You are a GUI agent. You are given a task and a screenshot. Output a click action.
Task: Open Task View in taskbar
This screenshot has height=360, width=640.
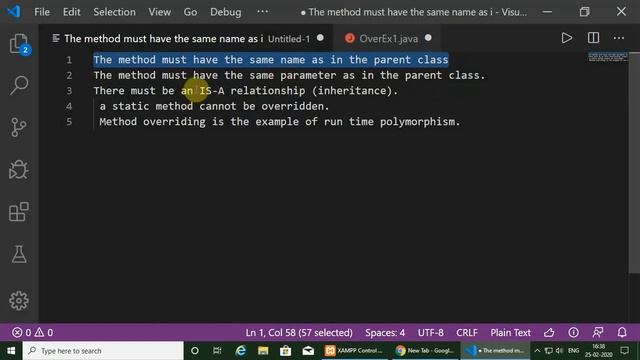click(x=217, y=351)
